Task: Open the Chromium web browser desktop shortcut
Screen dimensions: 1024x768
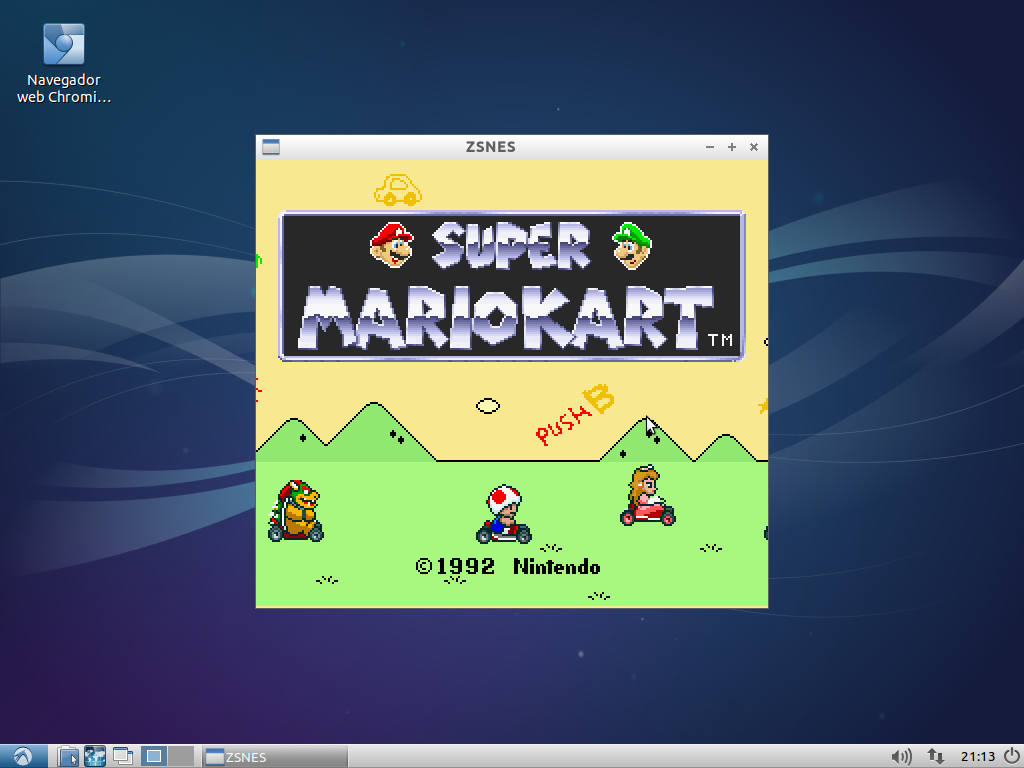Action: (x=64, y=45)
